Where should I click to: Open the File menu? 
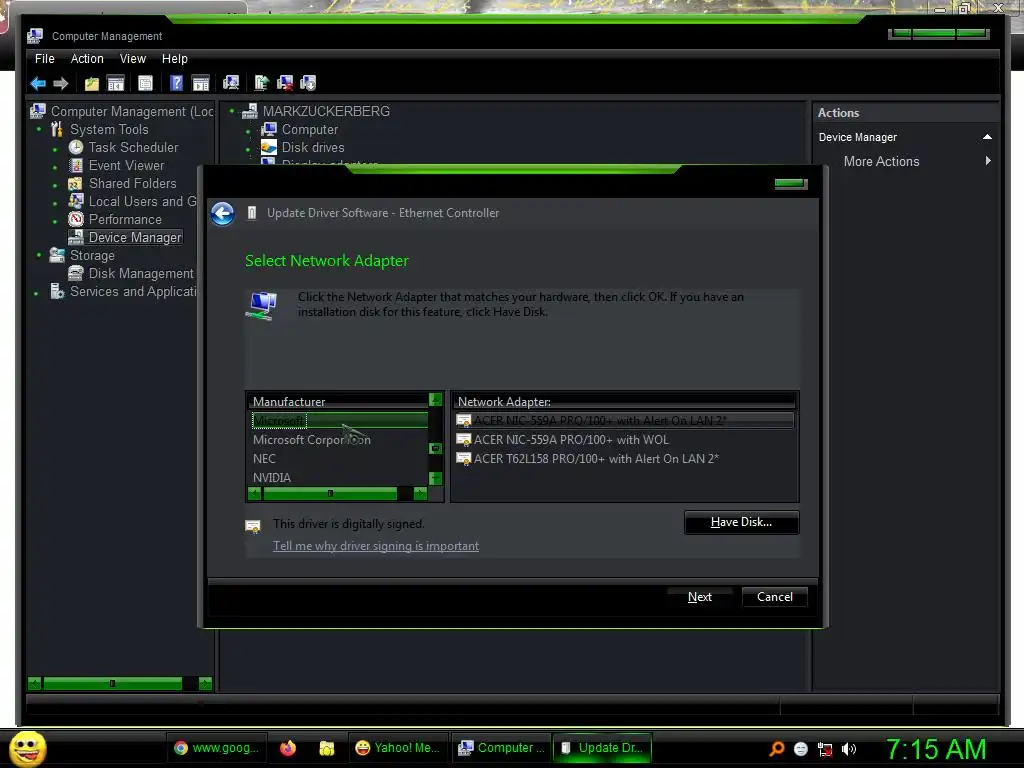coord(44,59)
